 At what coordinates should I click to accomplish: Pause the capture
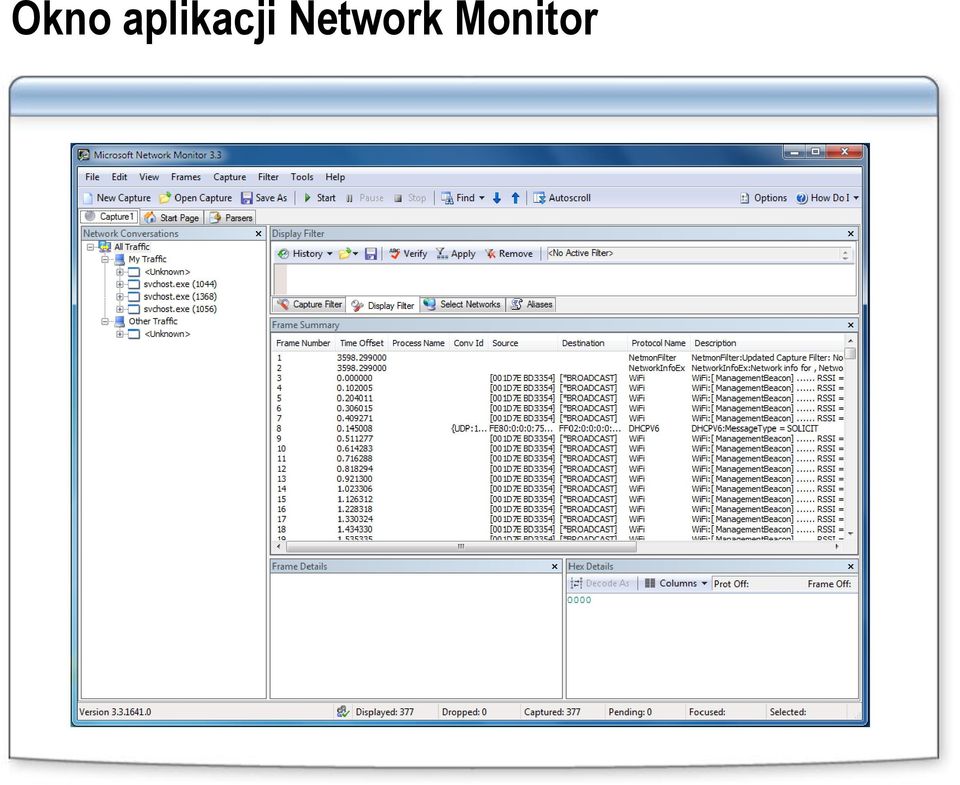365,198
